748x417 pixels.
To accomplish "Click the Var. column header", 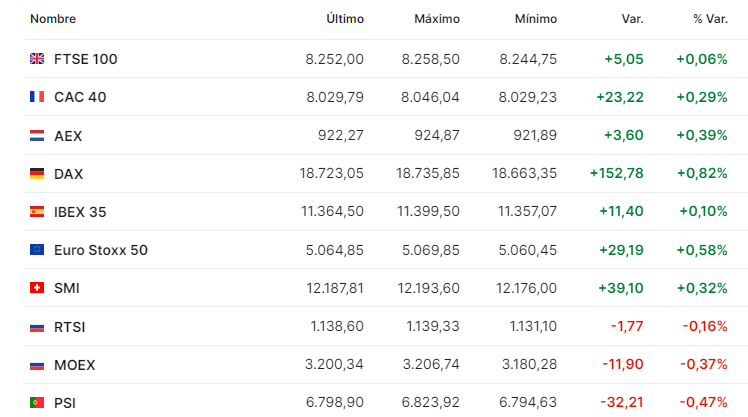I will pyautogui.click(x=633, y=19).
